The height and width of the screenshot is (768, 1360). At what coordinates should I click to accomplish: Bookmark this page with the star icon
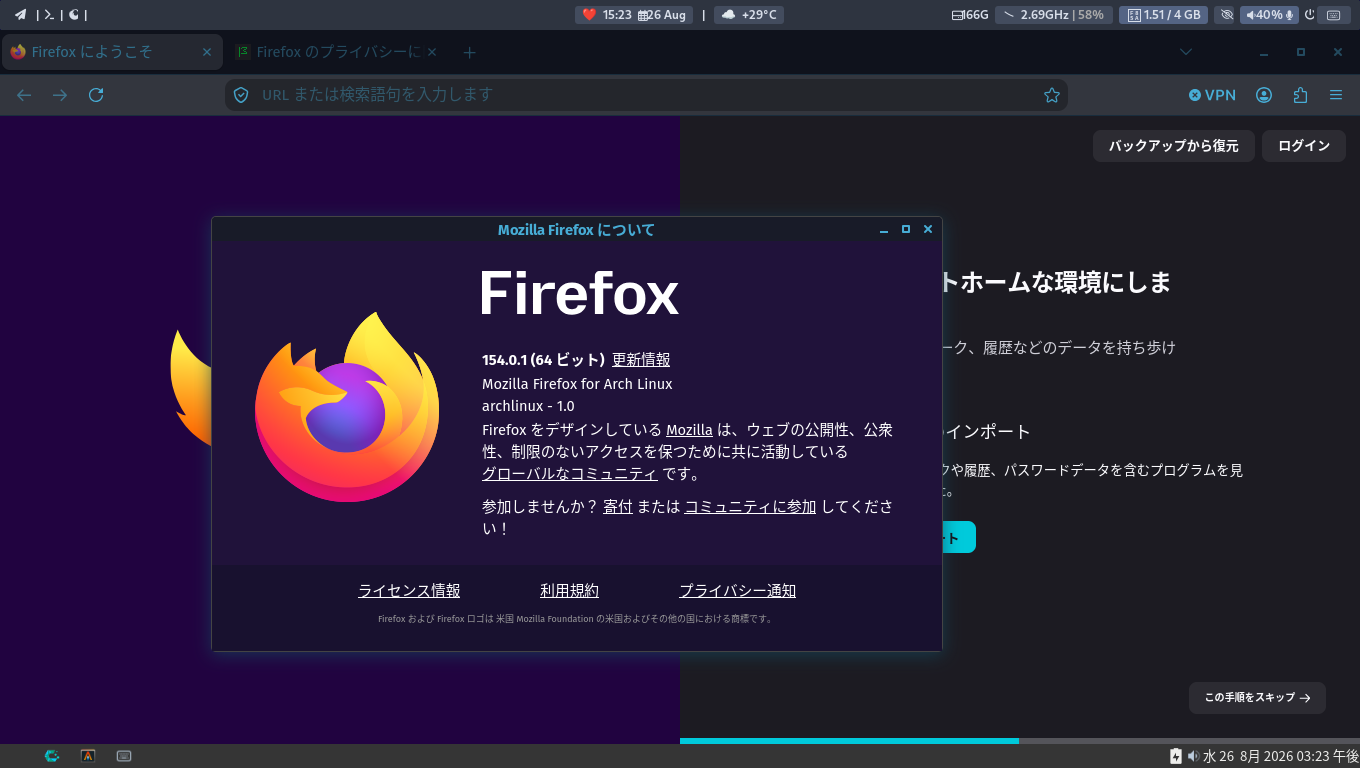coord(1051,95)
